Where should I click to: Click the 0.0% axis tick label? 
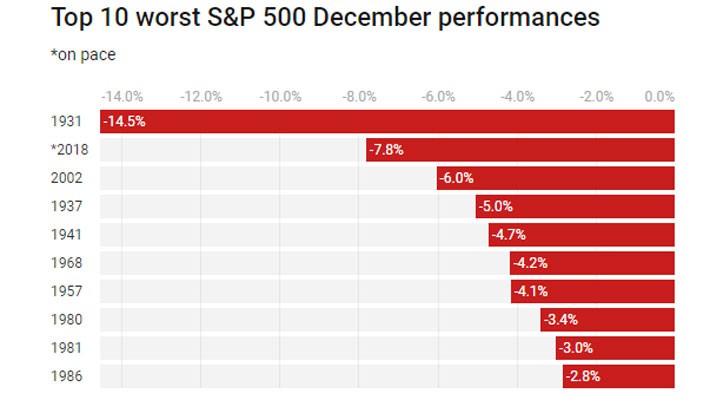(660, 97)
